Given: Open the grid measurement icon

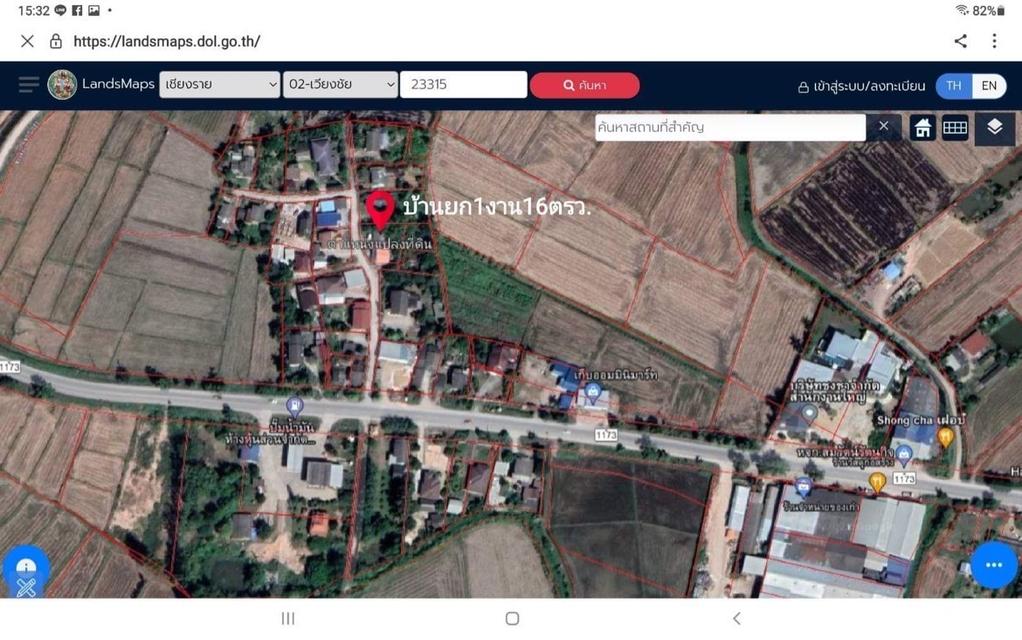Looking at the screenshot, I should 955,128.
